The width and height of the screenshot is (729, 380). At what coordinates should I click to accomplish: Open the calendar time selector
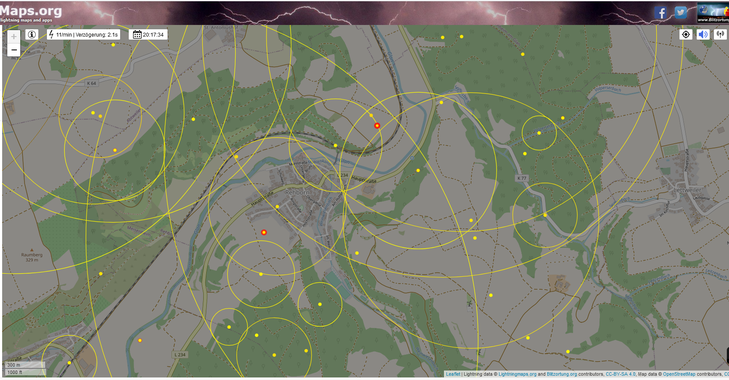click(148, 34)
